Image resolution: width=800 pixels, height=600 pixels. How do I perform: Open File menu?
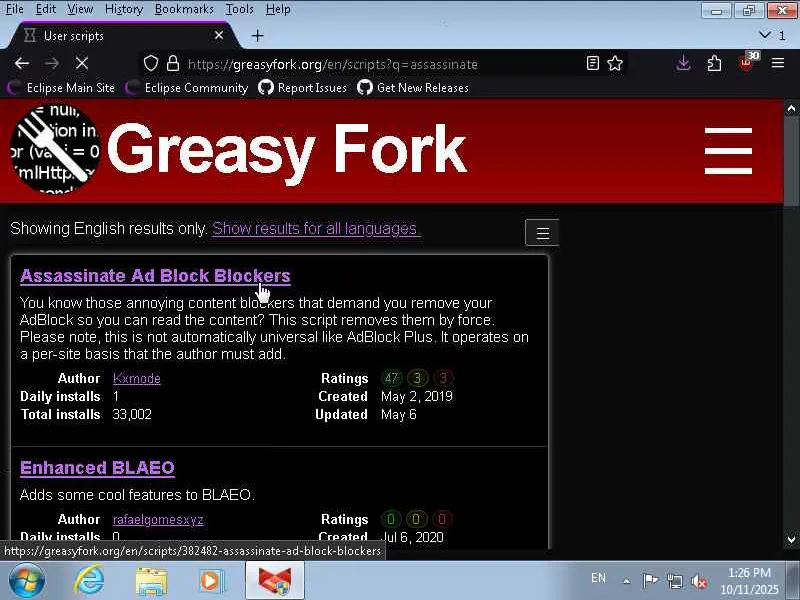tap(15, 9)
